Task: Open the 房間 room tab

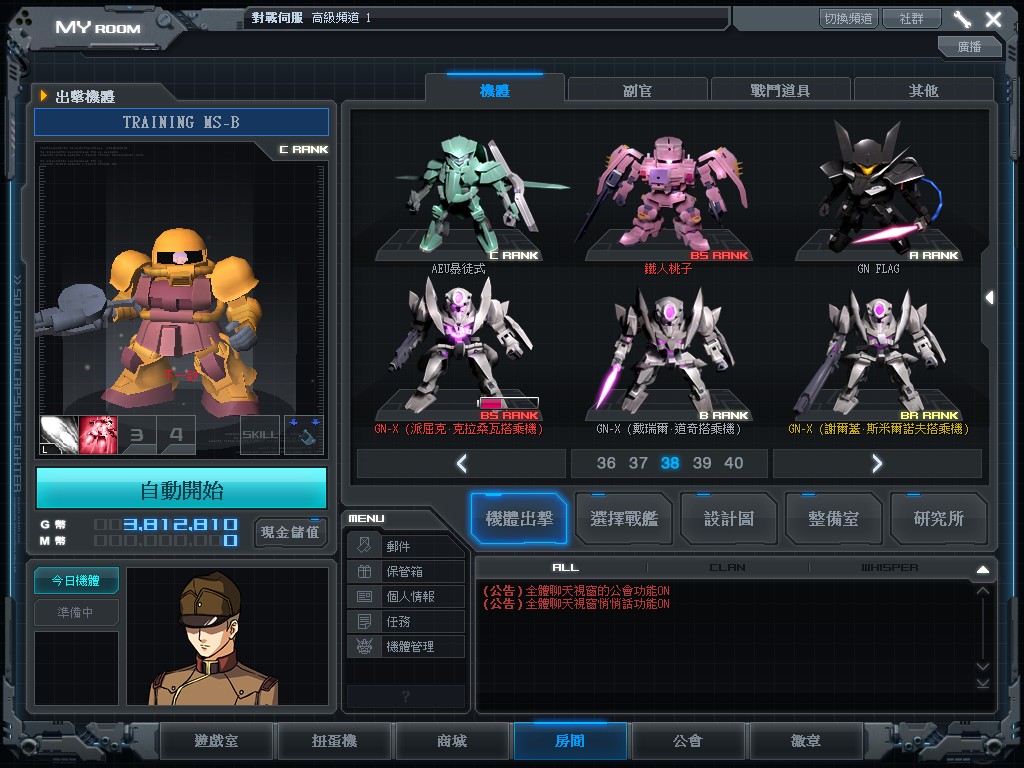Action: click(570, 741)
